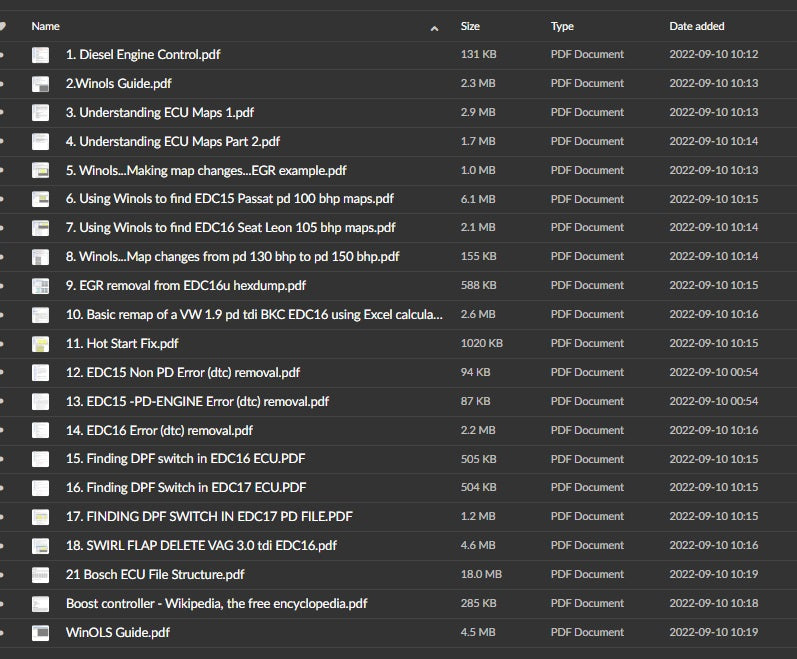This screenshot has width=797, height=659.
Task: Click the file icon for 2.Winols Guide.pdf
Action: pyautogui.click(x=40, y=84)
